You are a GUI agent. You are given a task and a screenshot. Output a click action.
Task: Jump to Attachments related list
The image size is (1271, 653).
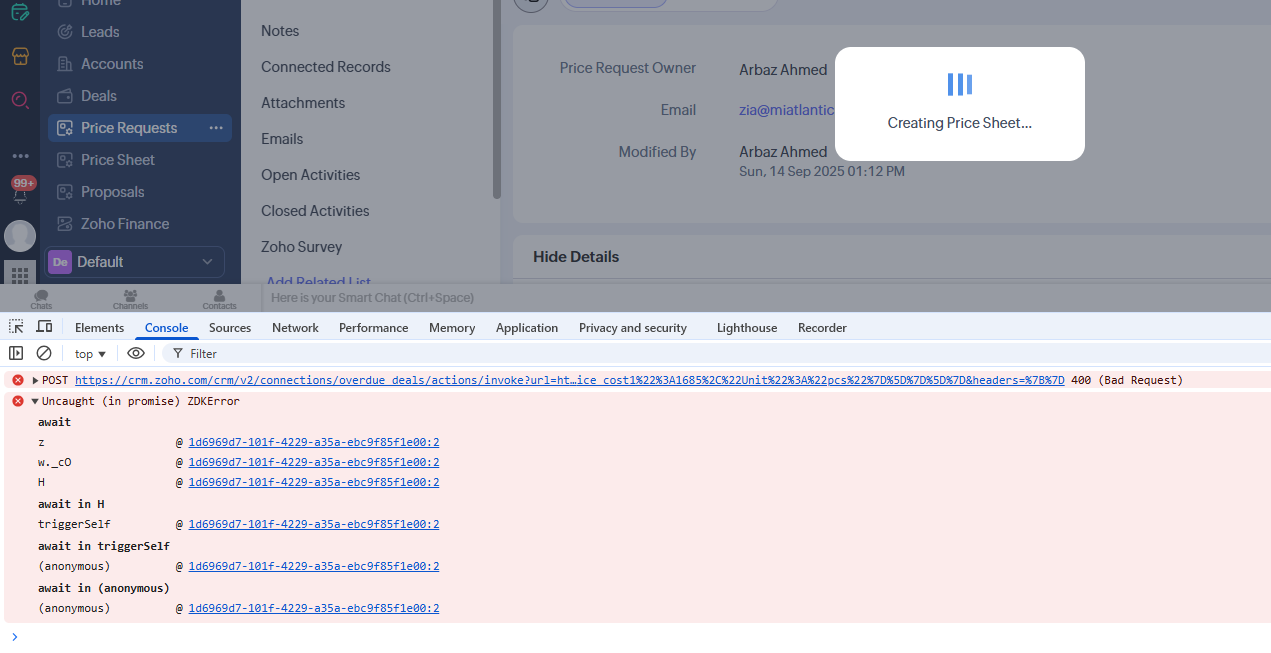(x=303, y=103)
